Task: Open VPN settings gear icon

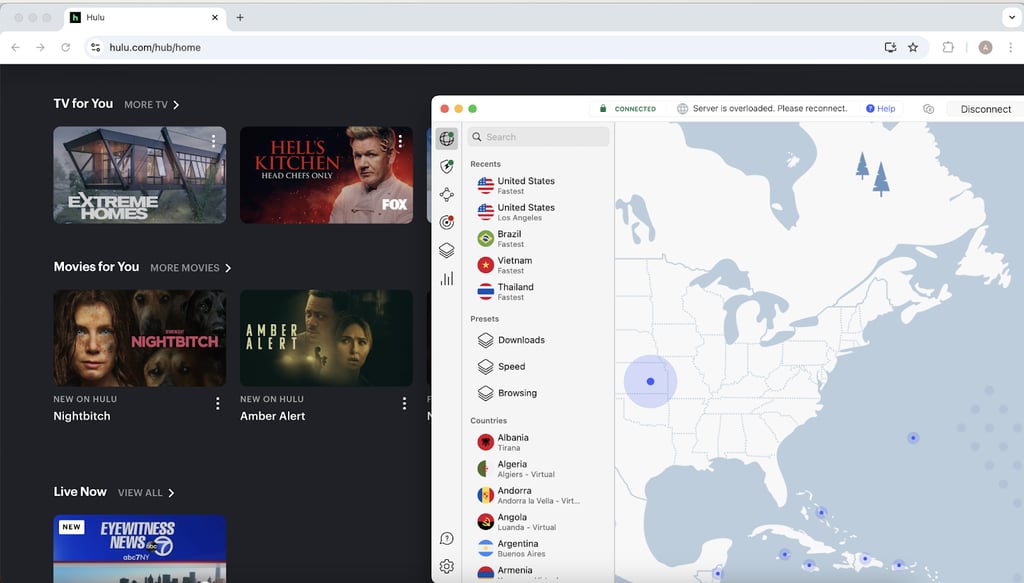Action: (x=447, y=566)
